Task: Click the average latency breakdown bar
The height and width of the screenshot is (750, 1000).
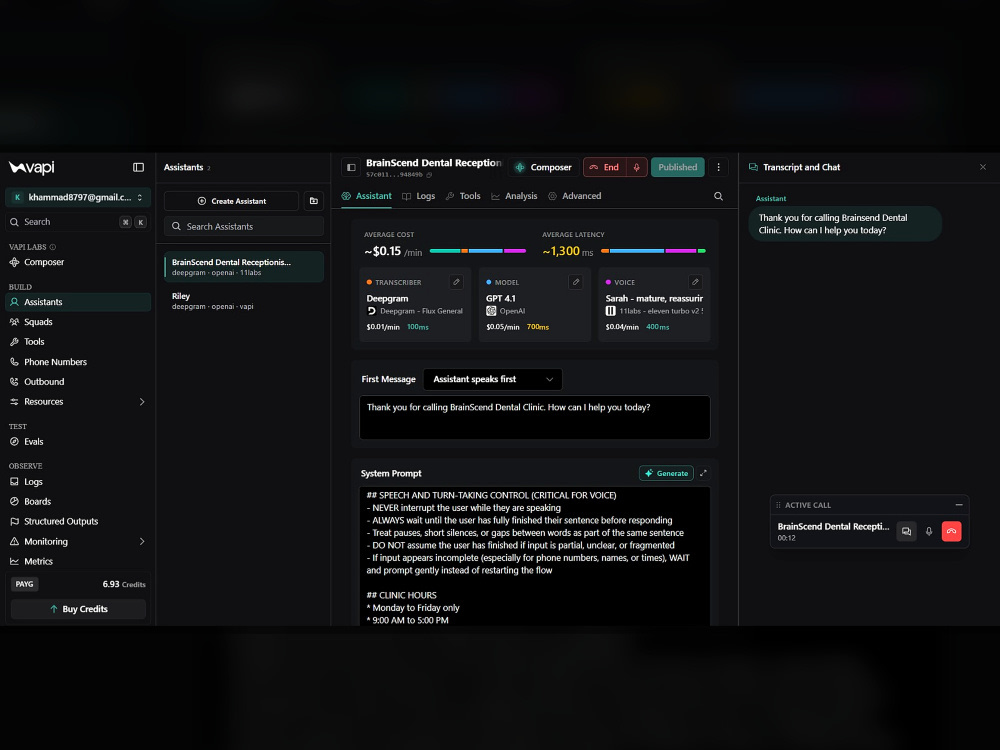Action: 653,251
